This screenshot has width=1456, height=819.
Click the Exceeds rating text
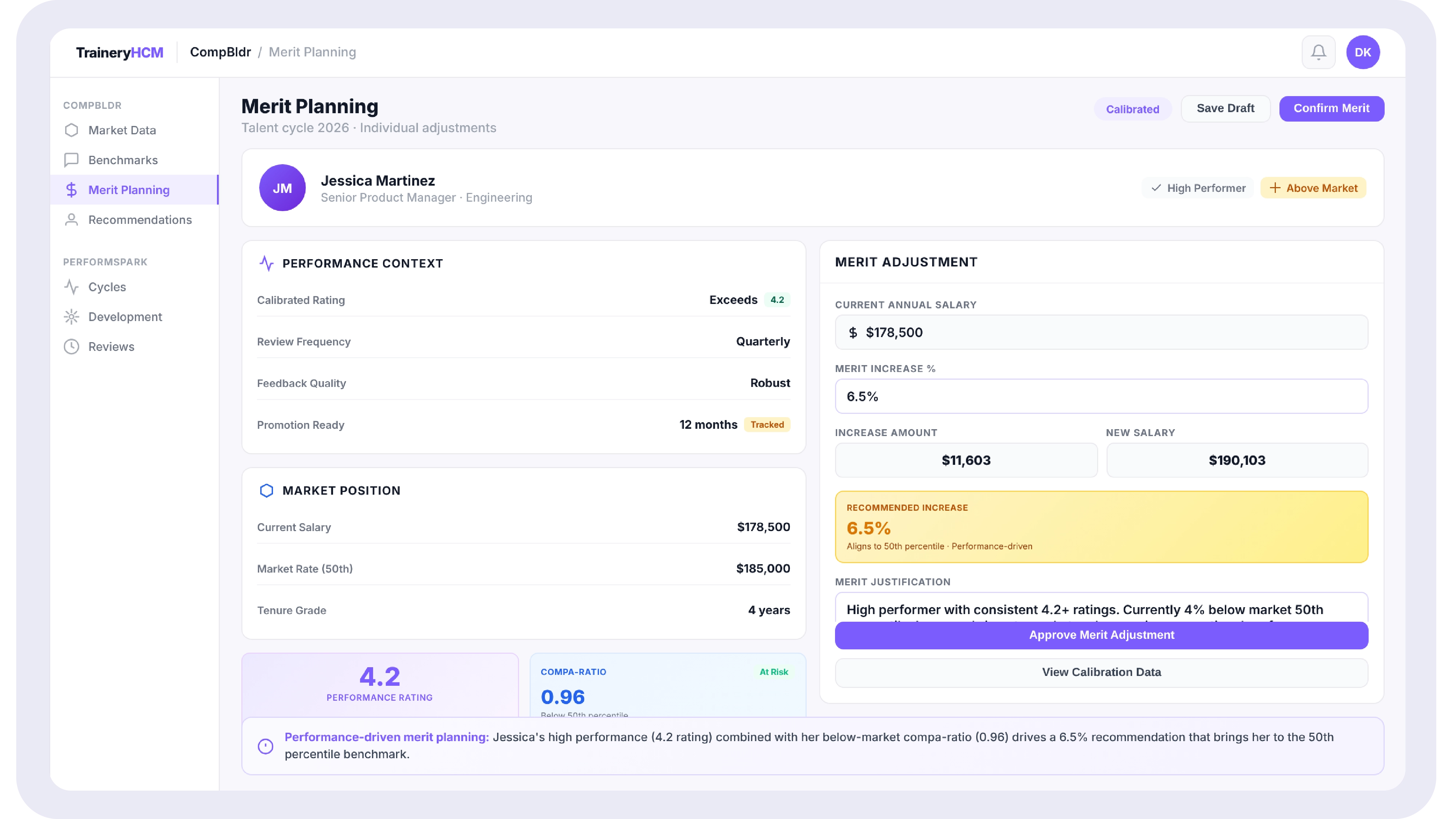(x=733, y=300)
